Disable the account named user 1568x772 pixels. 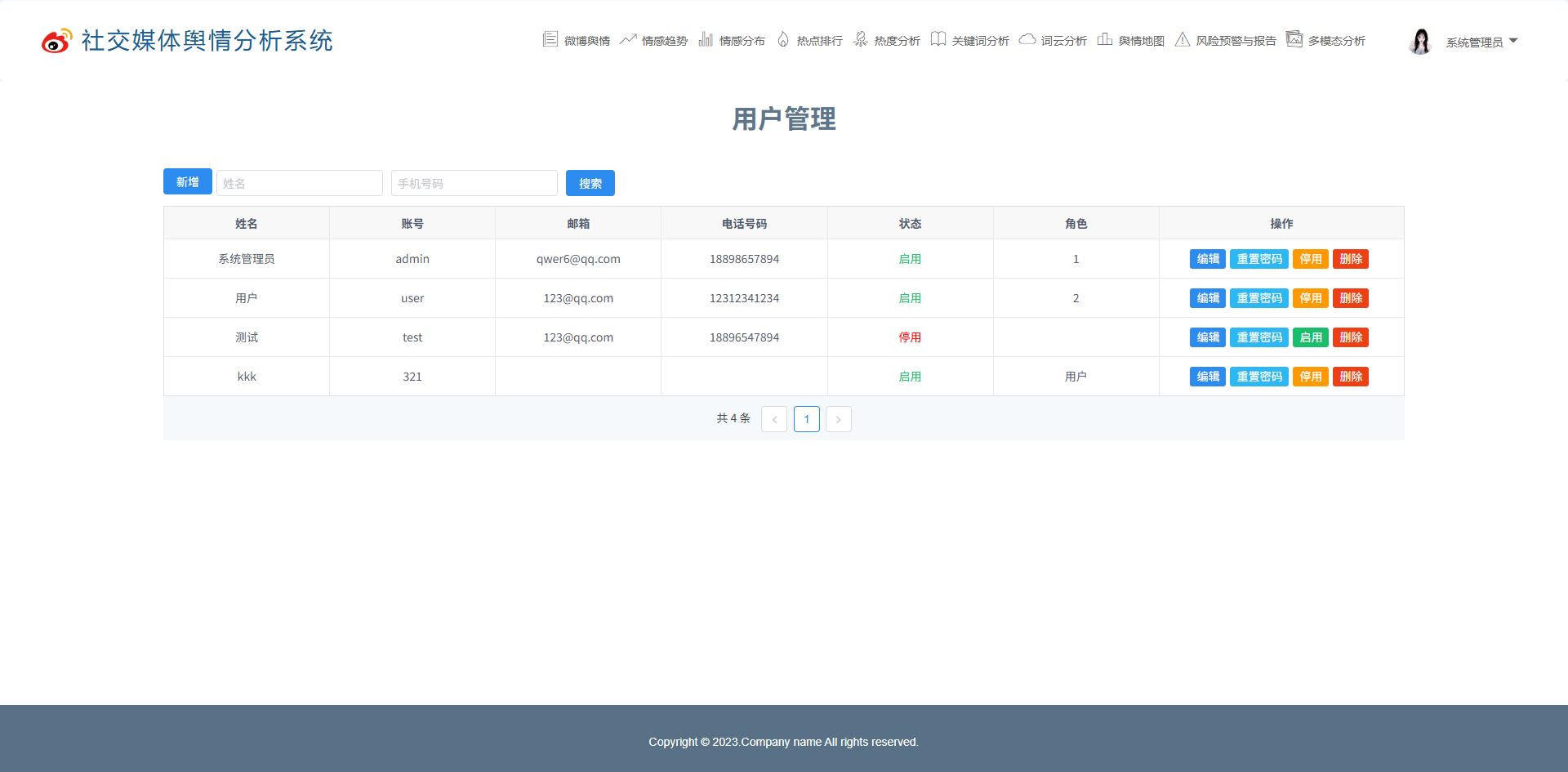coord(1311,298)
